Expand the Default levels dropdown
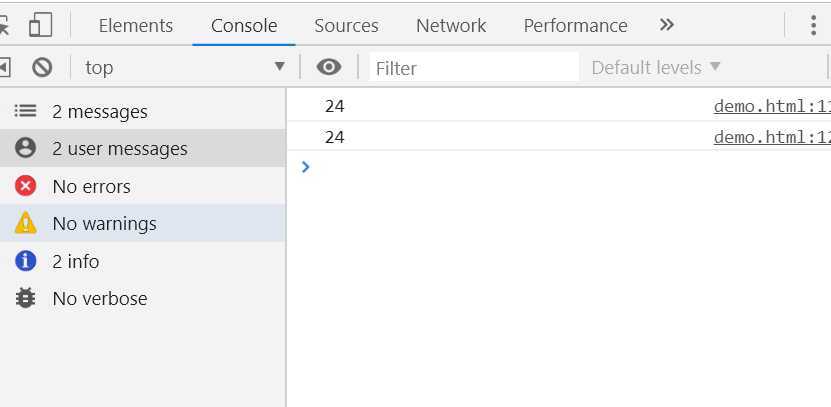This screenshot has height=407, width=831. pyautogui.click(x=656, y=67)
